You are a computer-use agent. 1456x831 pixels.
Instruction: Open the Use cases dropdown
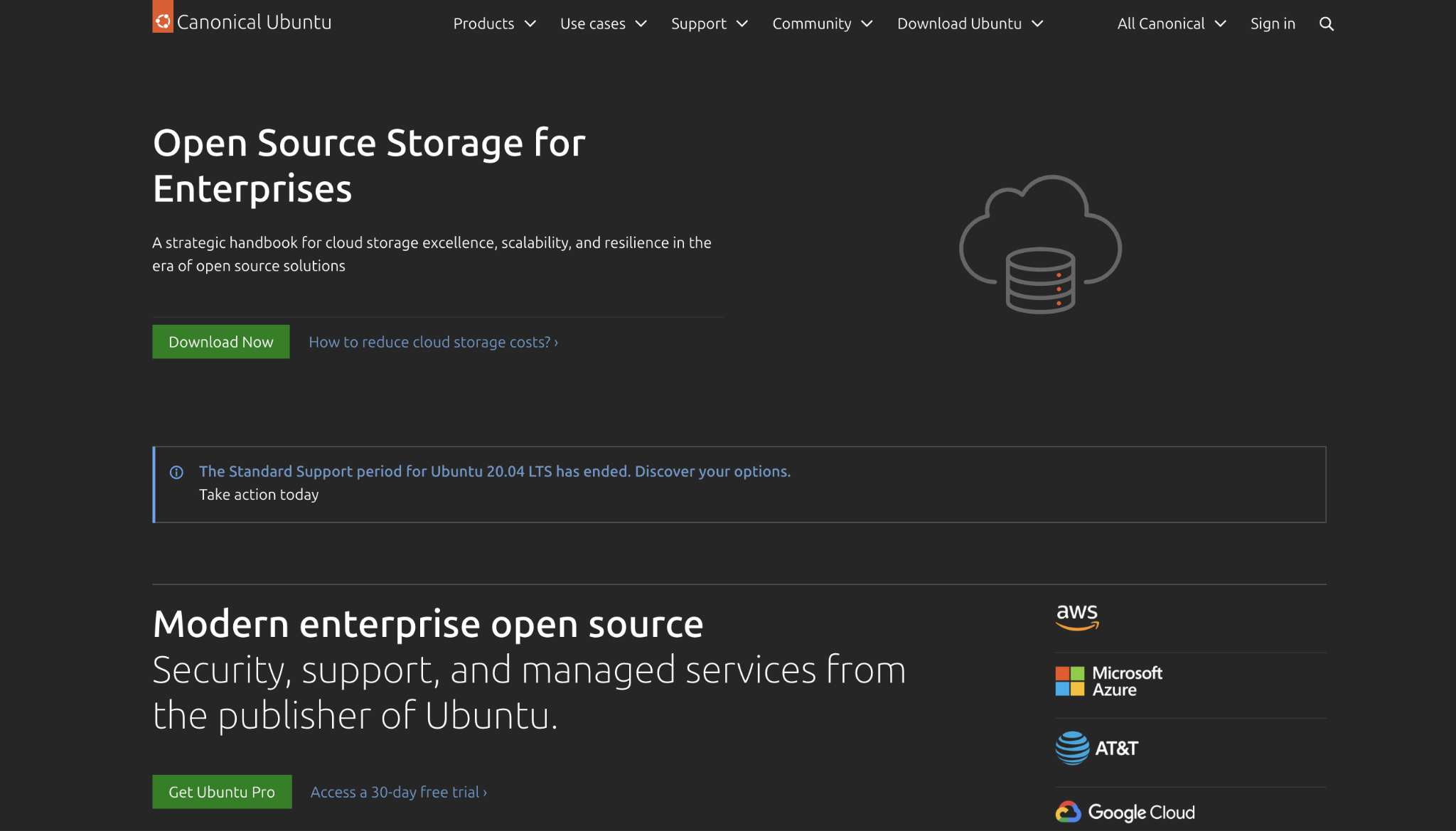click(x=603, y=23)
